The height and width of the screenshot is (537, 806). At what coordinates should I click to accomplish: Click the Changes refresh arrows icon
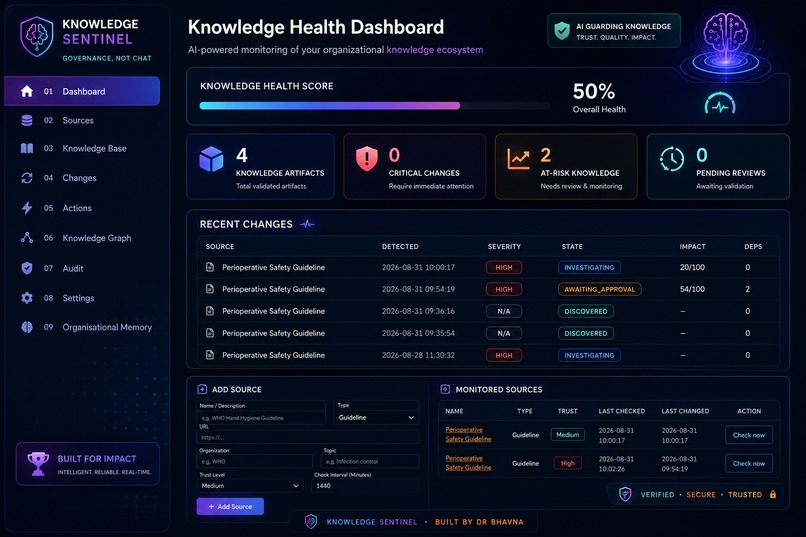click(x=27, y=178)
